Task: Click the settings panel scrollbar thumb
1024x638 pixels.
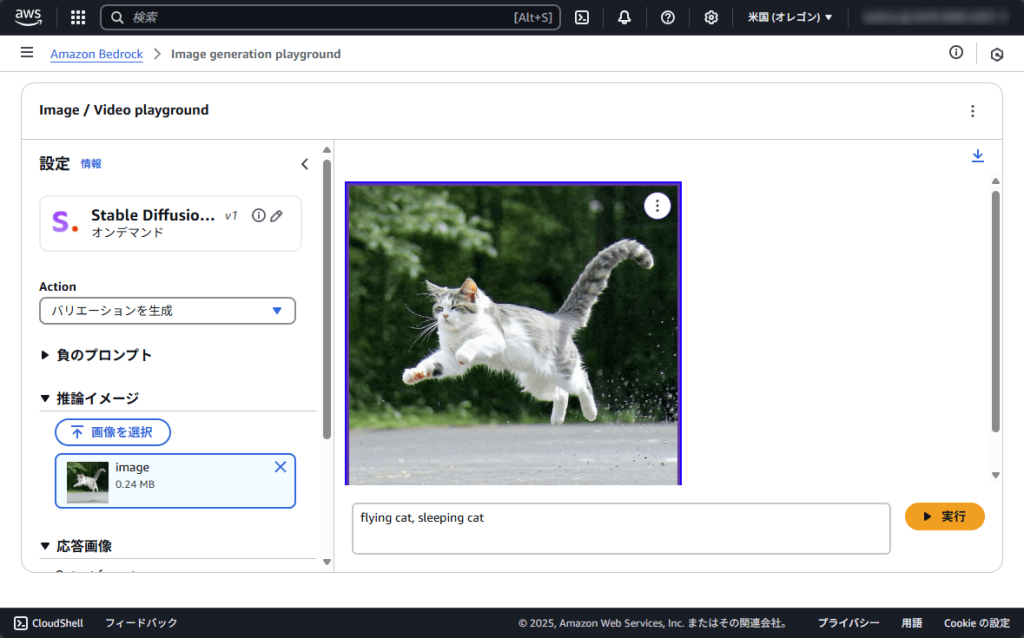Action: pos(327,299)
